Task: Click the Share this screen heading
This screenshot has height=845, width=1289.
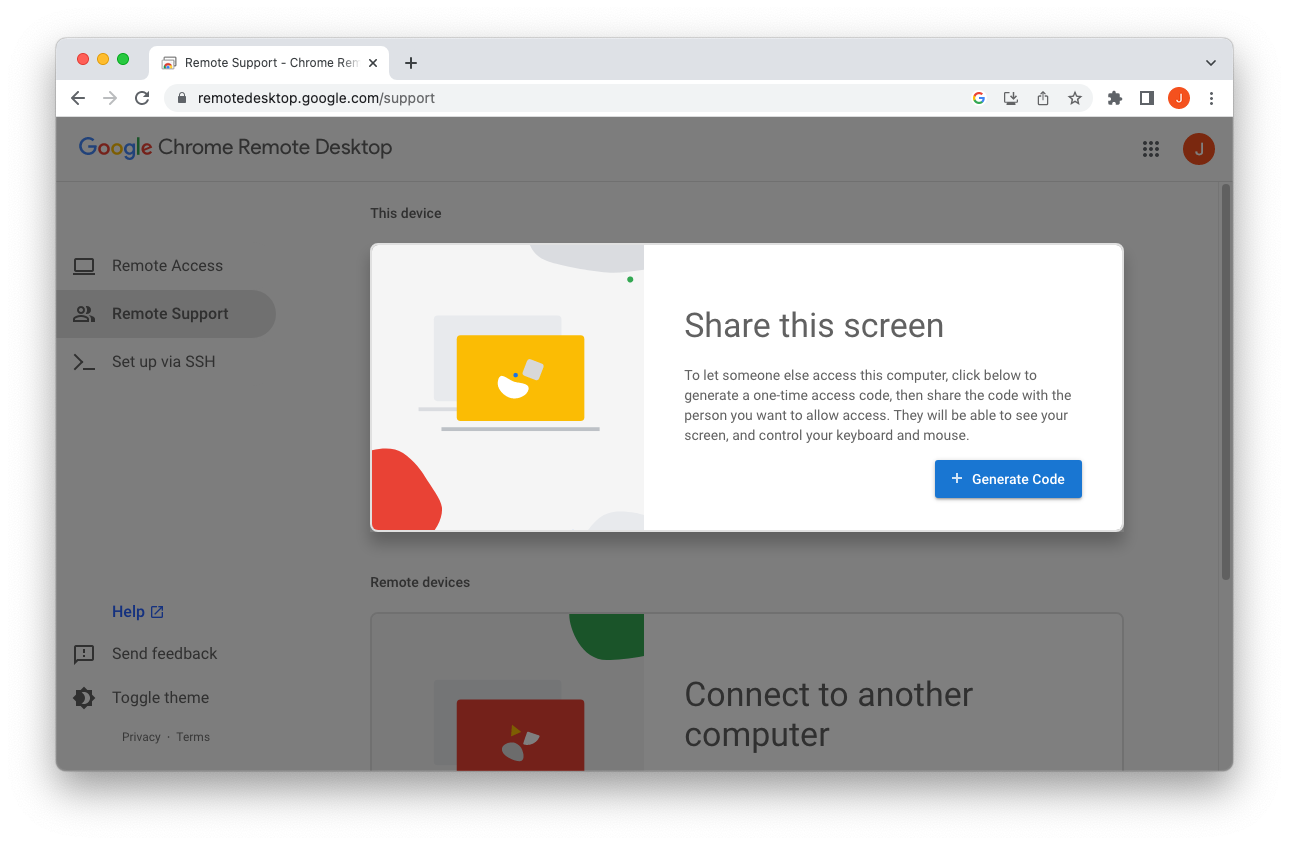Action: [814, 326]
